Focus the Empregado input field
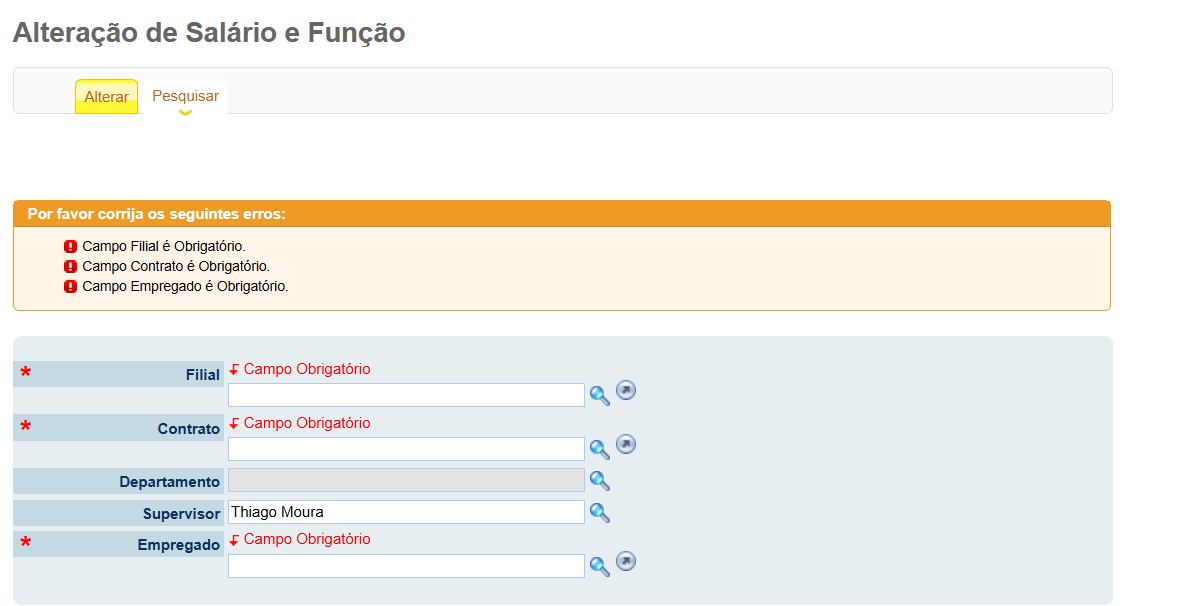 [406, 566]
